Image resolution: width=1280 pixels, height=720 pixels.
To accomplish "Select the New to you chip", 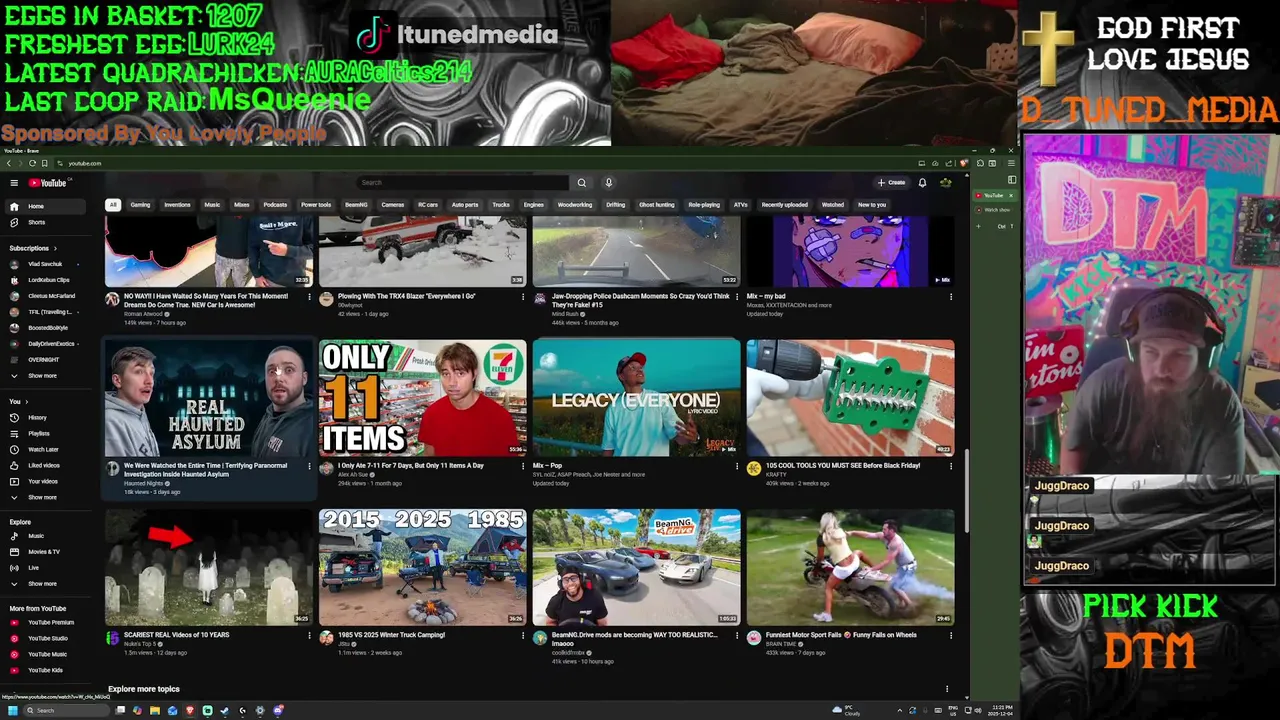I will pyautogui.click(x=872, y=205).
